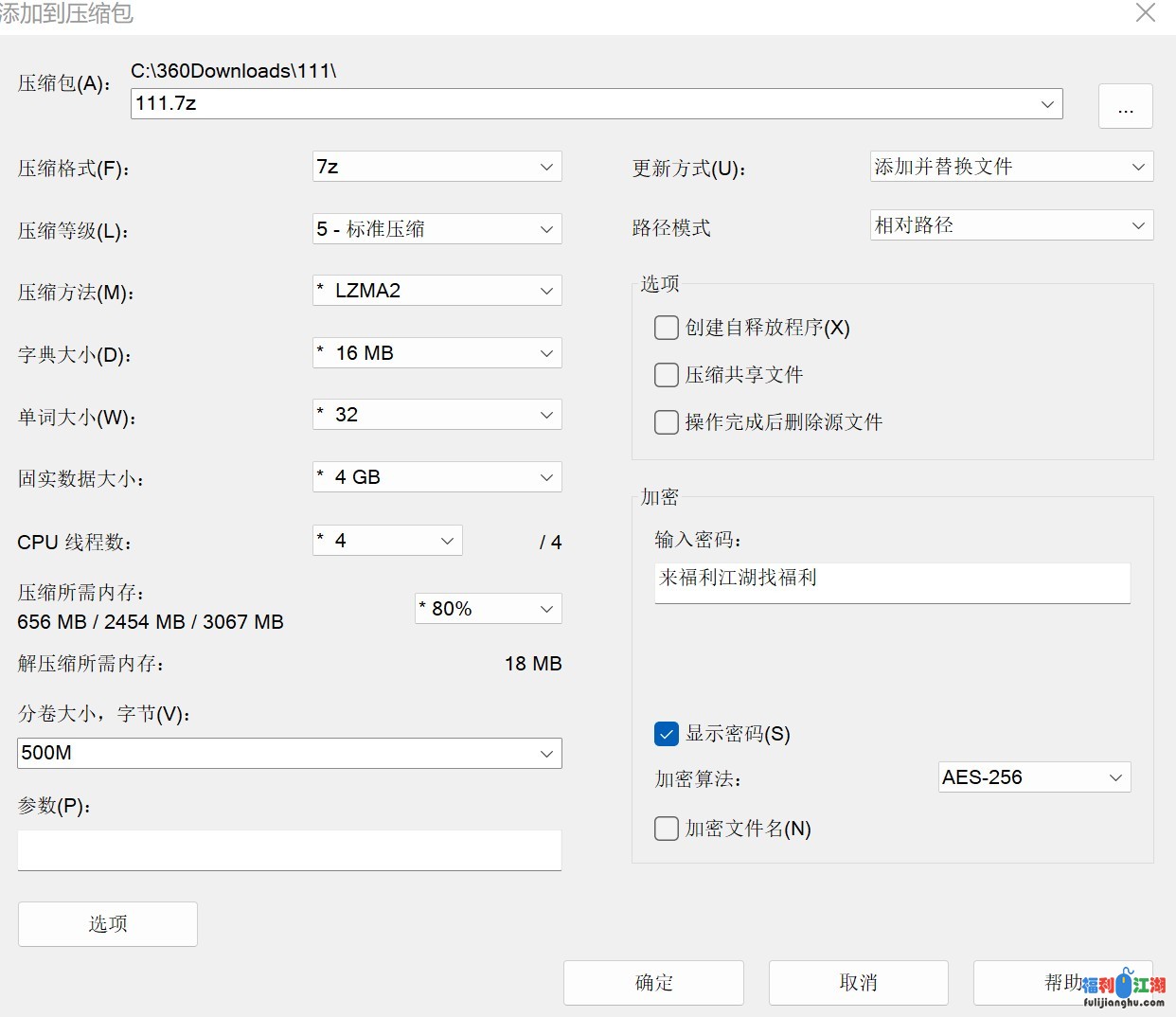The height and width of the screenshot is (1017, 1176).
Task: Open the LZMA2 compression method dropdown
Action: pos(437,291)
